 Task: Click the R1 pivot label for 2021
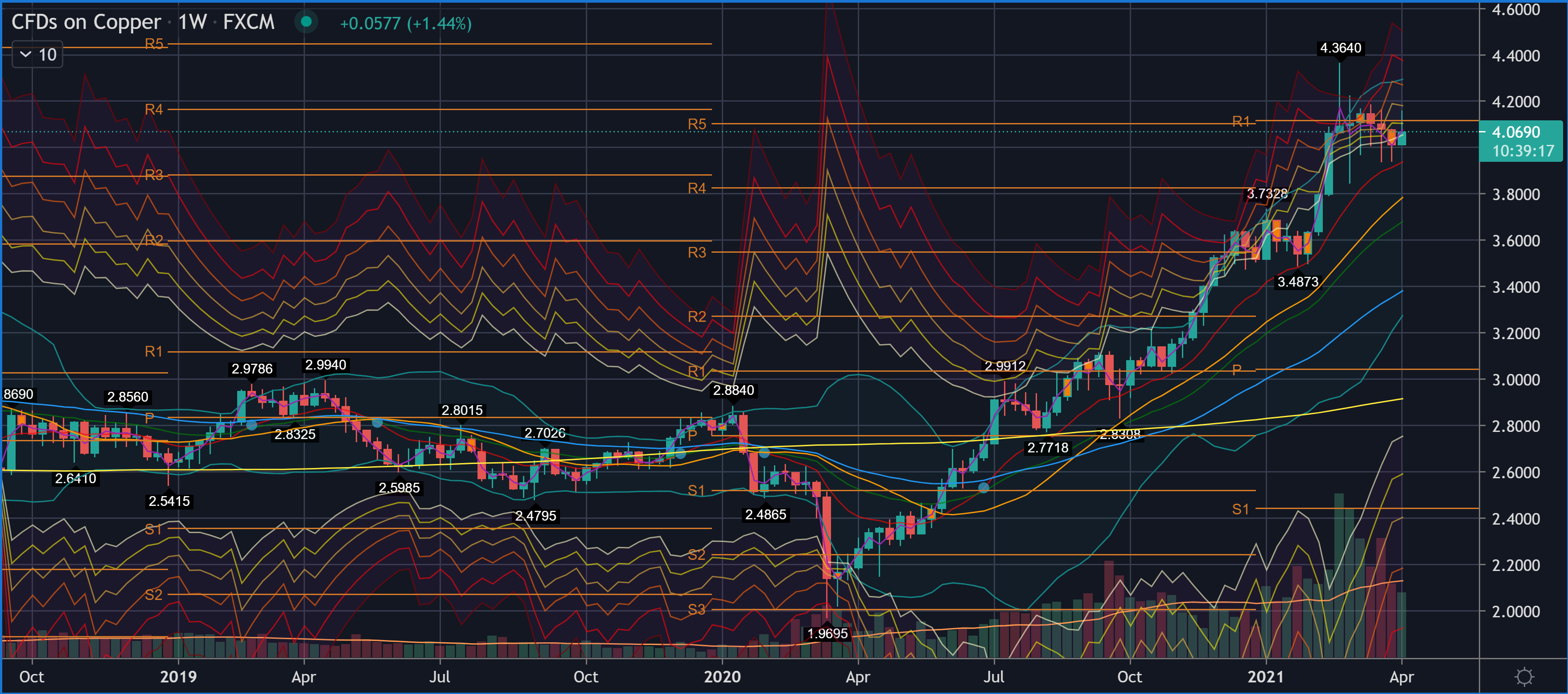1240,121
